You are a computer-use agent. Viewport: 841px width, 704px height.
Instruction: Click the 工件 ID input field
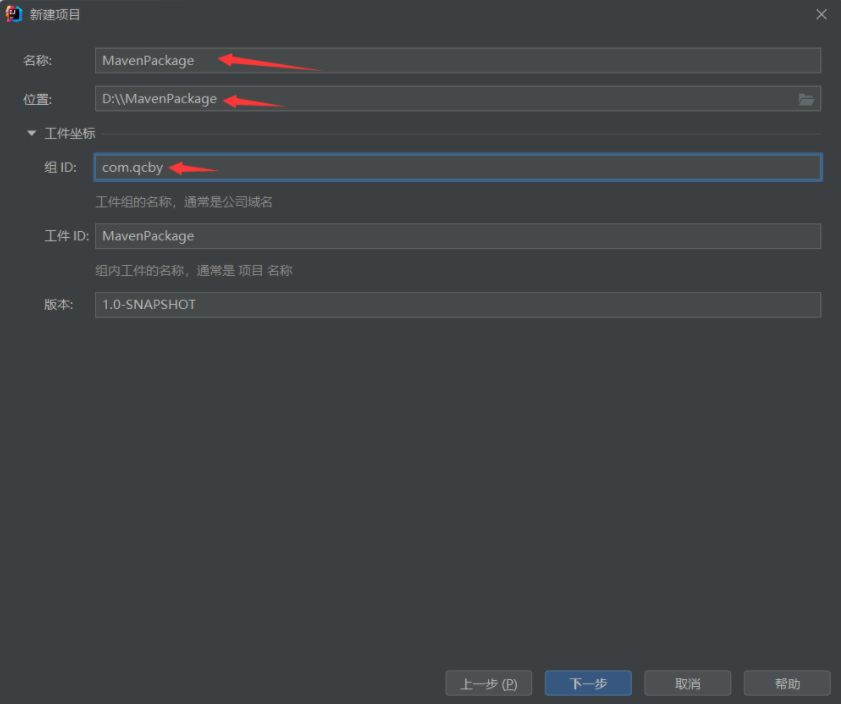point(458,236)
